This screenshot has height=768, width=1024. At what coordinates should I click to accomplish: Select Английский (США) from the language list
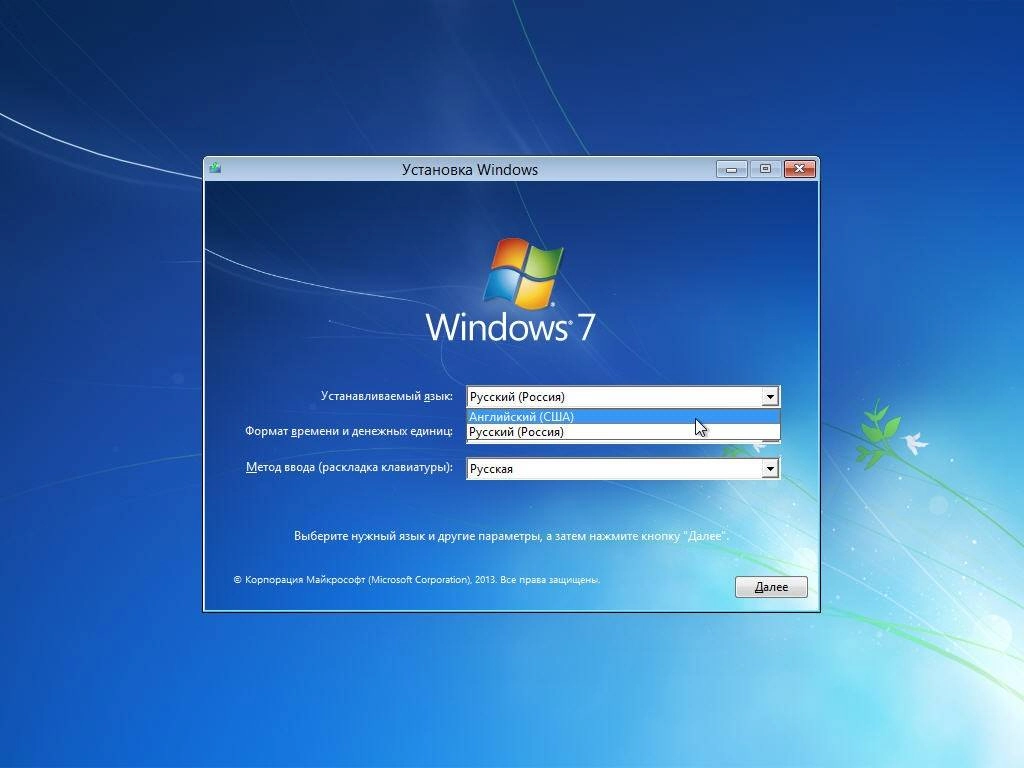[623, 417]
